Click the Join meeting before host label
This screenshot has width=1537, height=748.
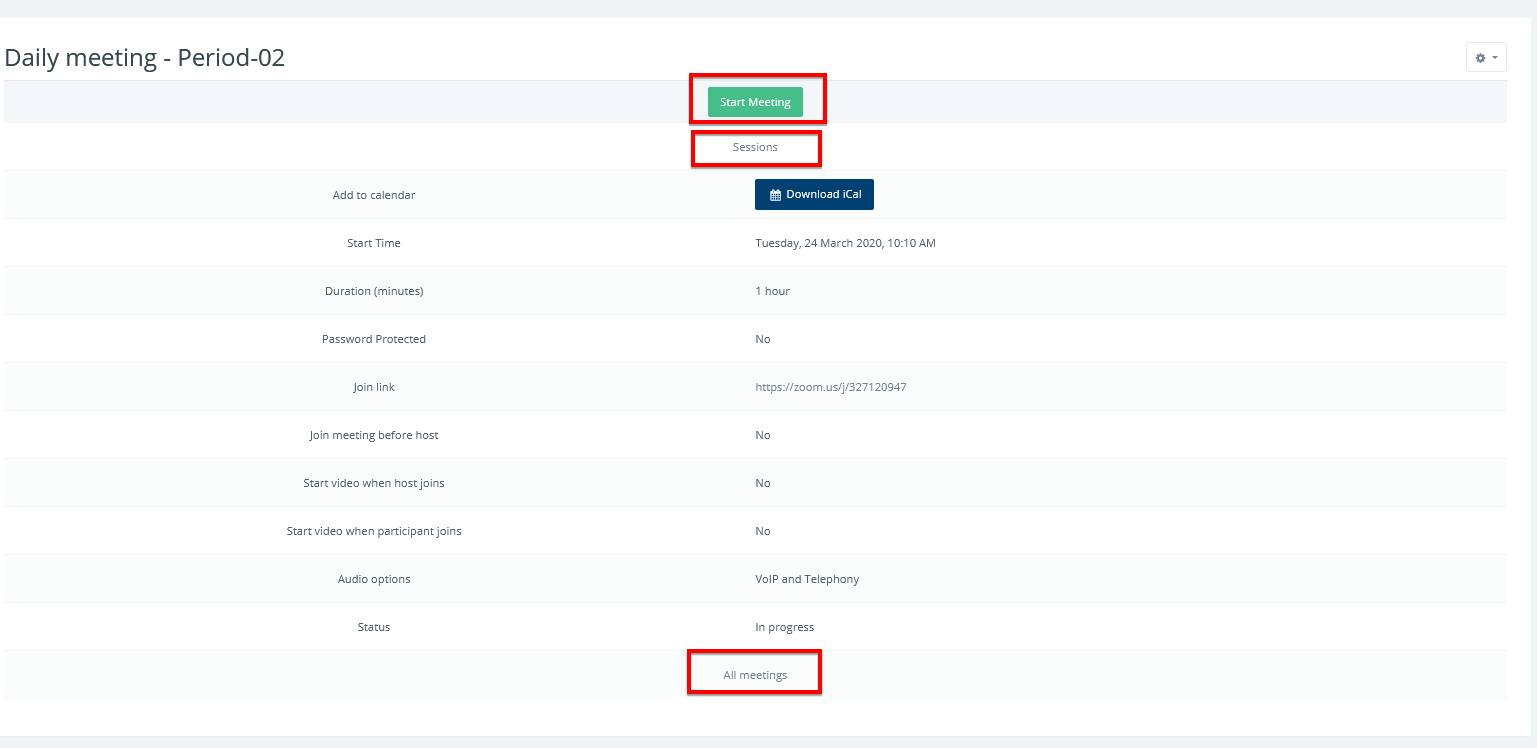[374, 435]
